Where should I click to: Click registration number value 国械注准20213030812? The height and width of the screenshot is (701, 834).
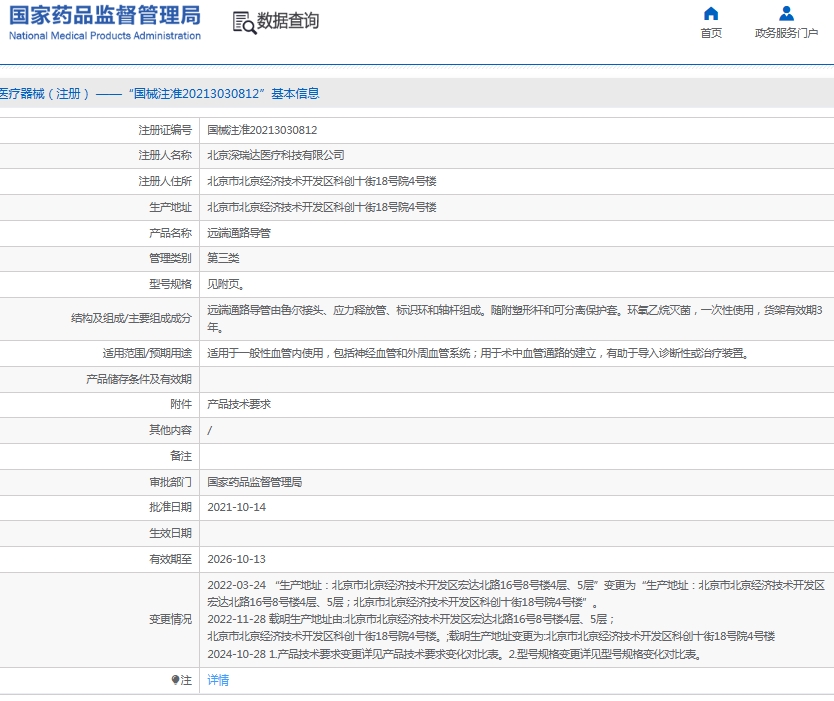coord(262,130)
